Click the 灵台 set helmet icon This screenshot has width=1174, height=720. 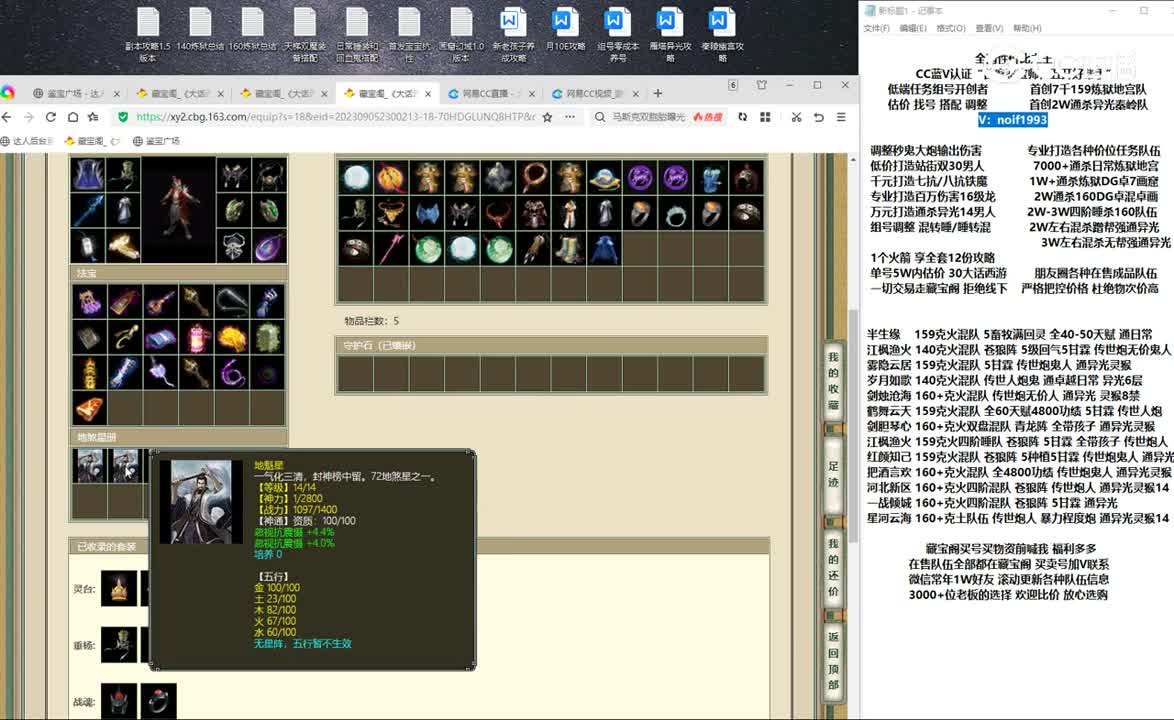tap(119, 589)
